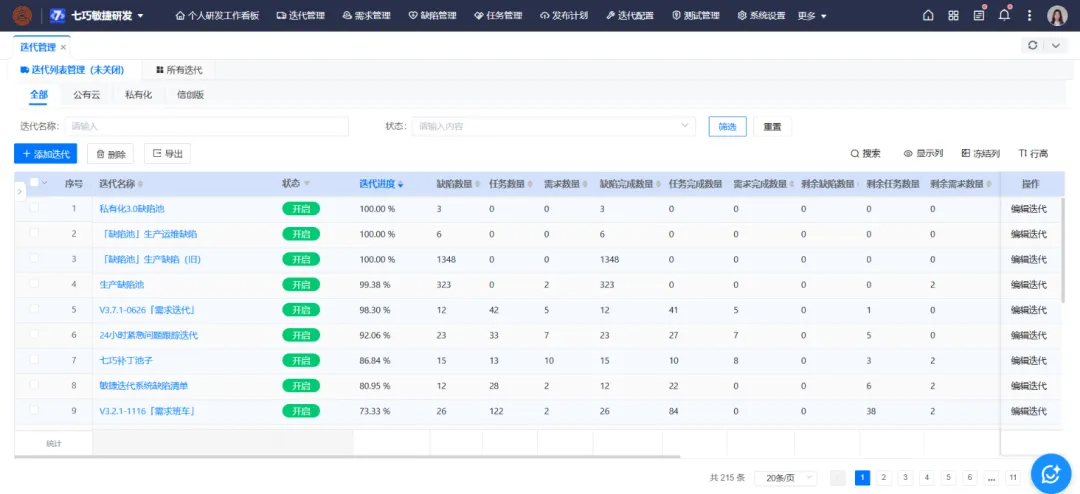Open the apps grid icon

coord(953,16)
